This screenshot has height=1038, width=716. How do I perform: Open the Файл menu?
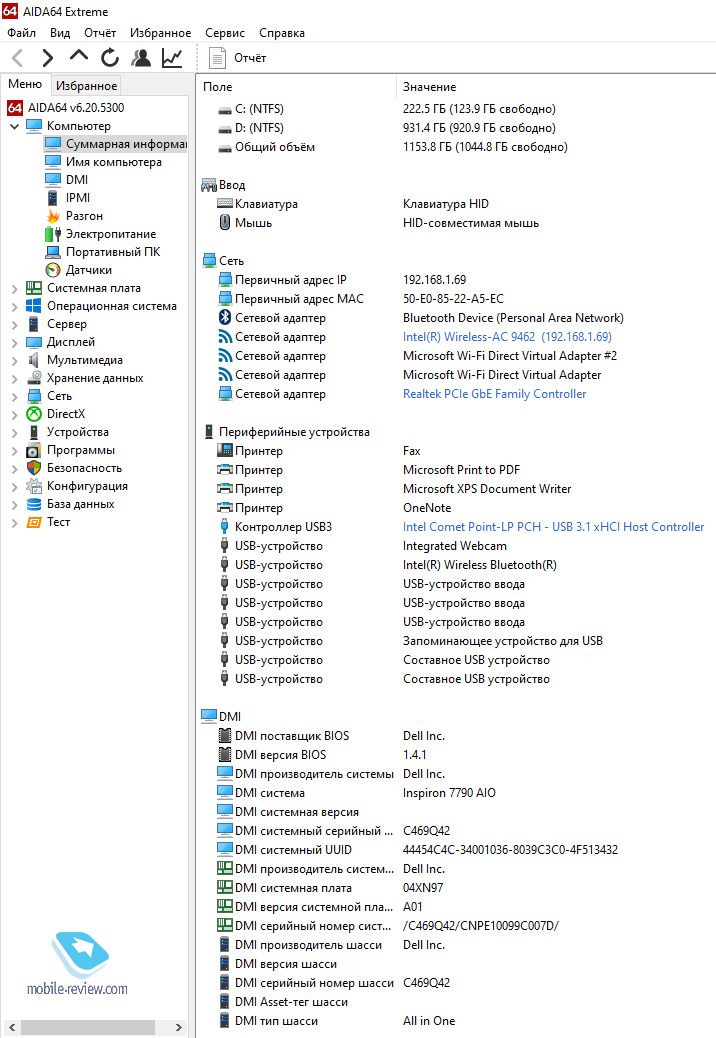22,32
